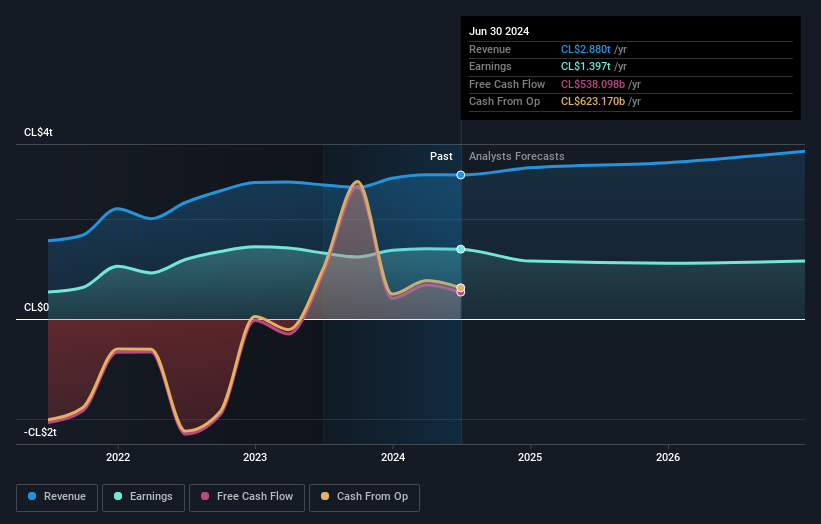Click the Past label on chart

click(x=441, y=156)
